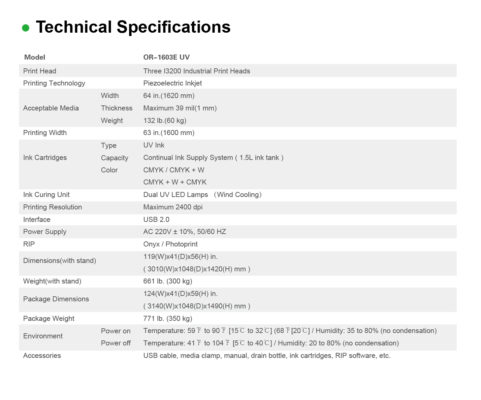
Task: Click the Three I3200 Industrial Print Heads text
Action: [197, 71]
